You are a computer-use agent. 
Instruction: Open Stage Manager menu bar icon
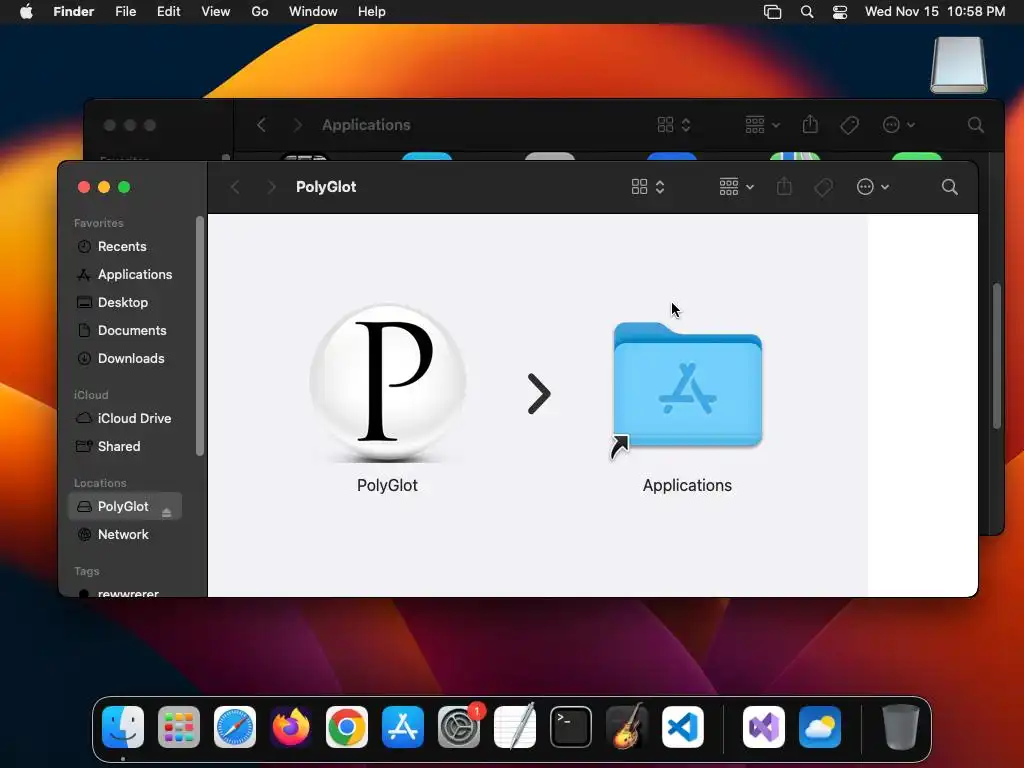click(773, 12)
